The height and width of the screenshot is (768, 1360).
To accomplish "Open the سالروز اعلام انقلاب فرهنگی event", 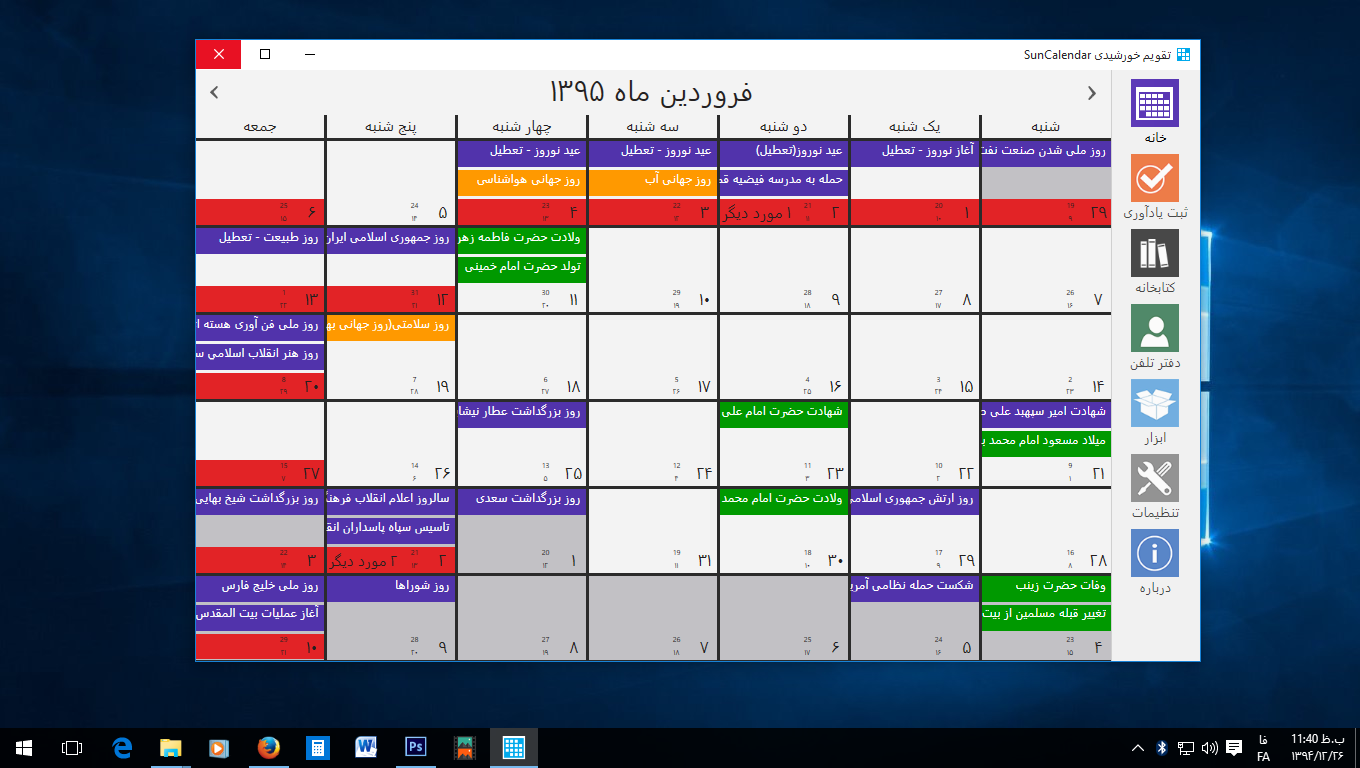I will (x=390, y=500).
